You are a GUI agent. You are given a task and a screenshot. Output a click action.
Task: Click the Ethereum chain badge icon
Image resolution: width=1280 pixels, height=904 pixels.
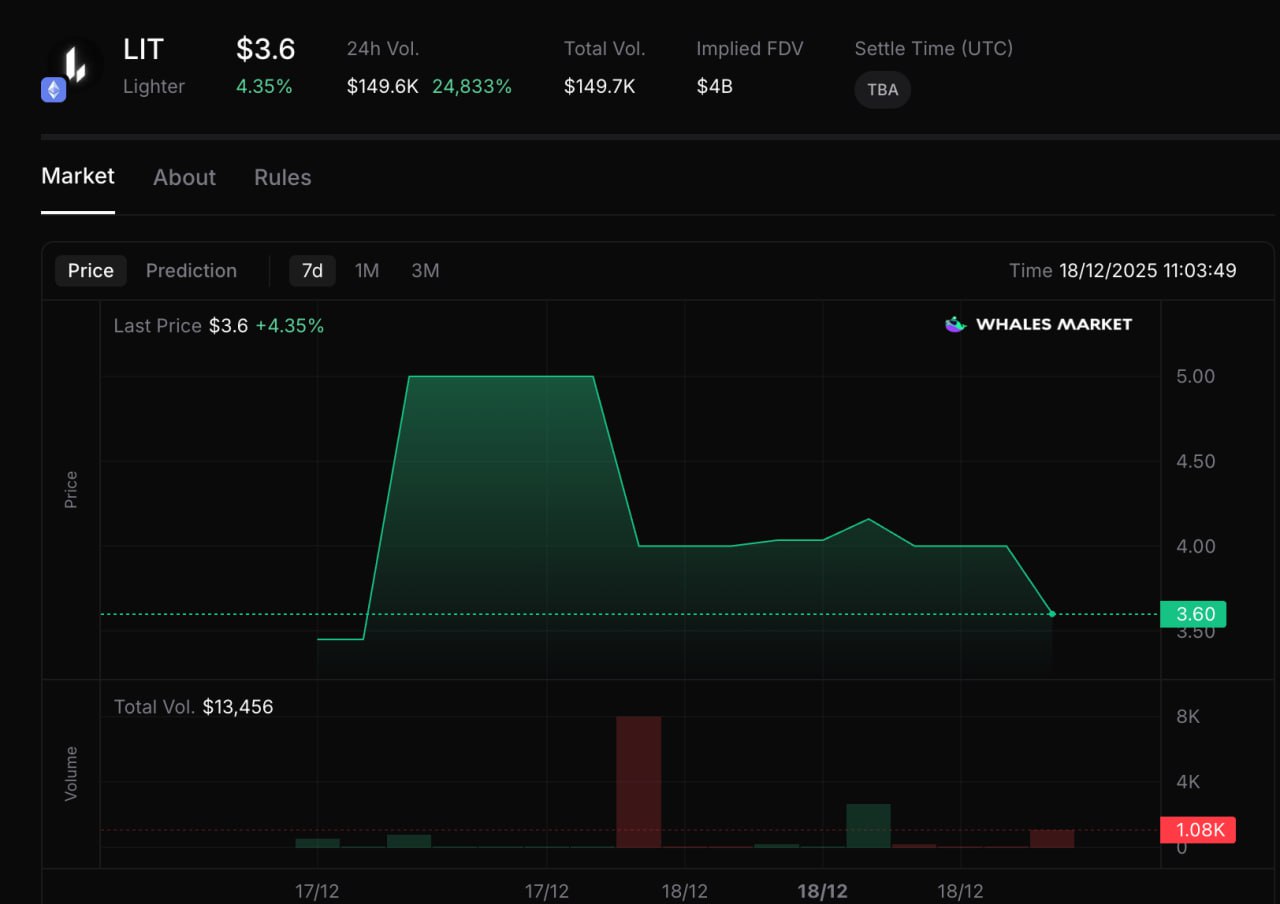53,90
